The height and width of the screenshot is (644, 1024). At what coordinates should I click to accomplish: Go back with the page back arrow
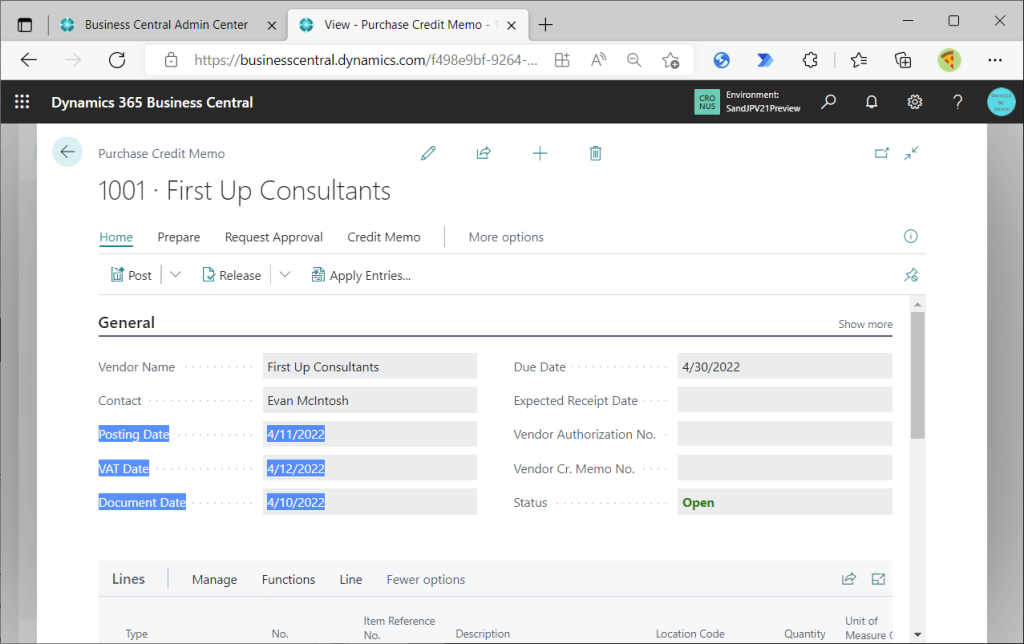click(x=67, y=152)
